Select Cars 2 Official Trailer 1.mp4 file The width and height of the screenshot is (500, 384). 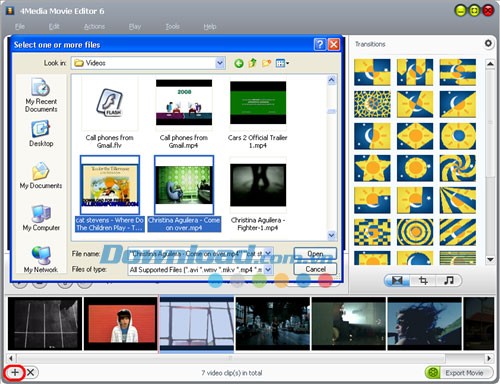tap(258, 113)
